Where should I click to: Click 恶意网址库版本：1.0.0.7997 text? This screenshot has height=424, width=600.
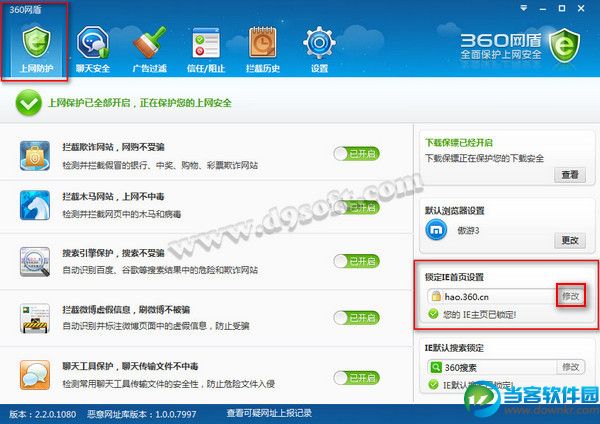[x=142, y=414]
